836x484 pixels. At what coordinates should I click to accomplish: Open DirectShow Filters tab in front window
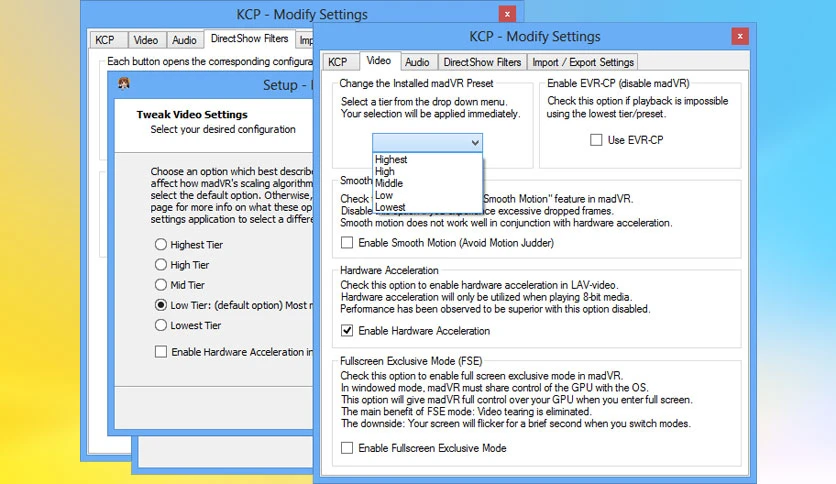click(482, 62)
